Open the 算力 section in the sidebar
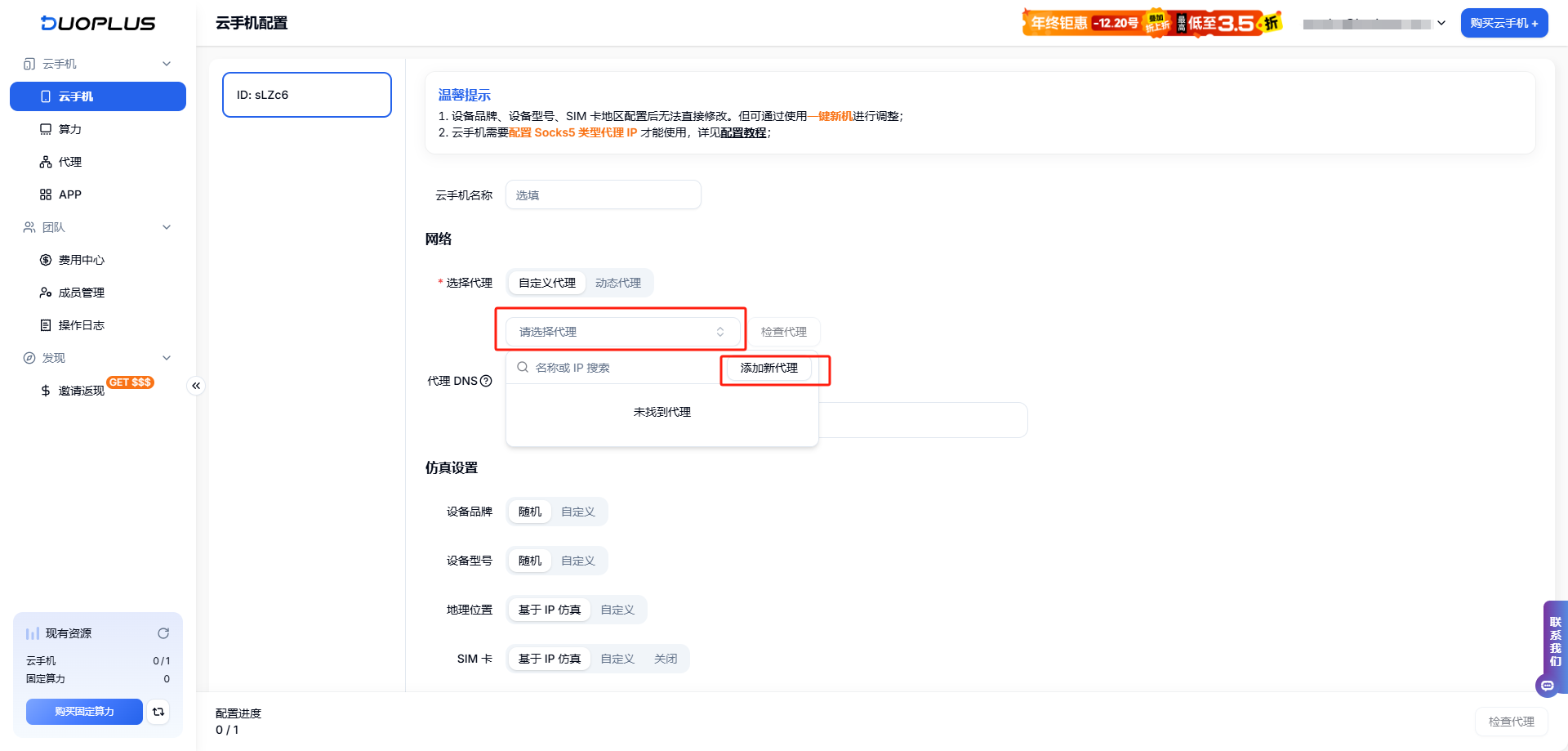This screenshot has height=751, width=1568. pyautogui.click(x=69, y=128)
